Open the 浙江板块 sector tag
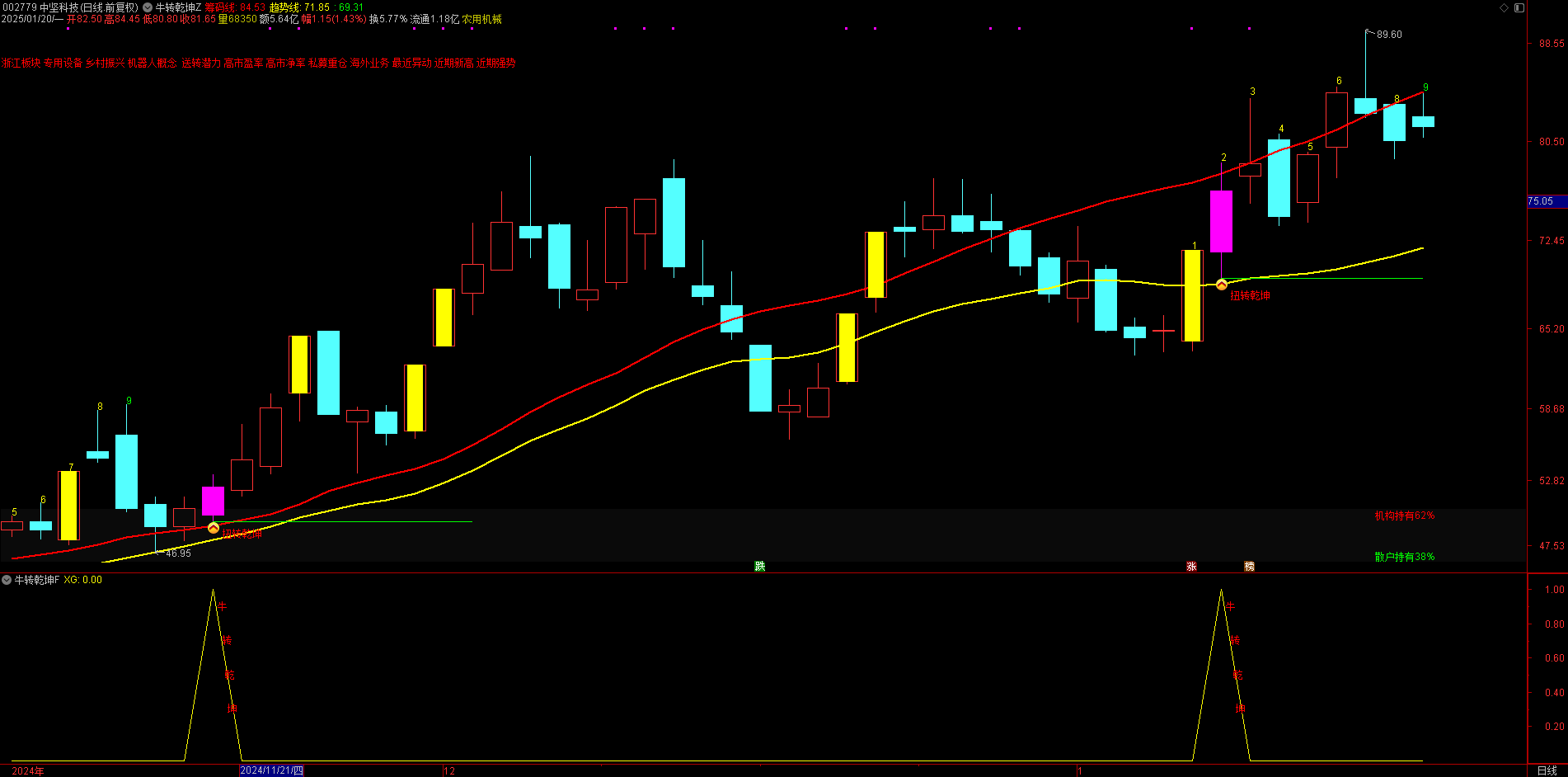1568x777 pixels. click(x=21, y=63)
